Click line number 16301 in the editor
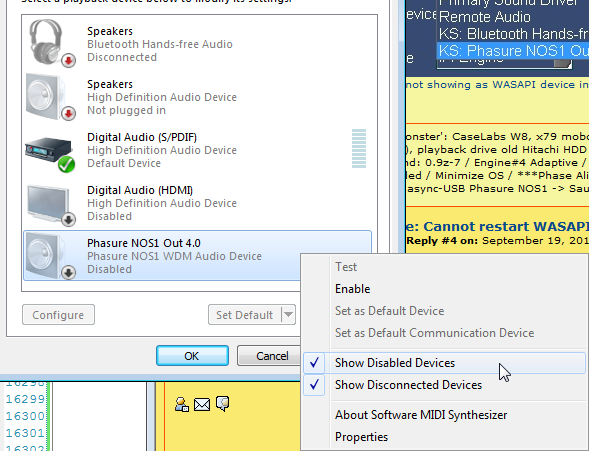This screenshot has height=451, width=589. (x=25, y=433)
